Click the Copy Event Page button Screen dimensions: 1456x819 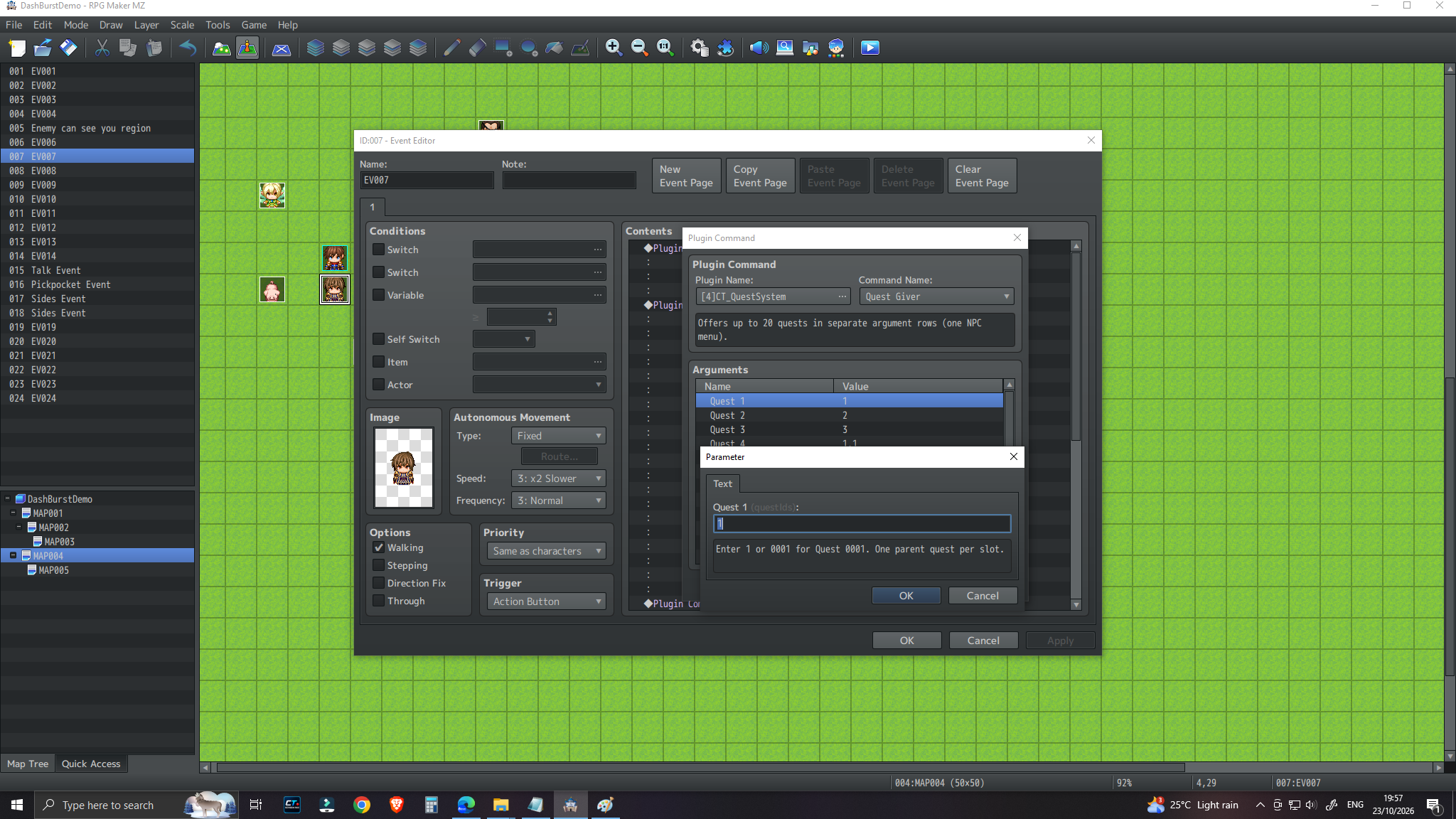760,176
